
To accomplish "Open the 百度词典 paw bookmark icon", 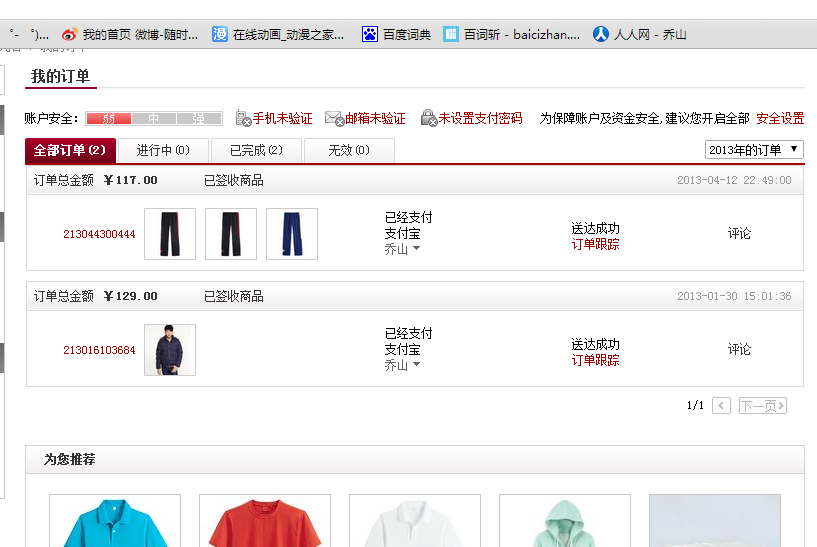I will click(369, 34).
